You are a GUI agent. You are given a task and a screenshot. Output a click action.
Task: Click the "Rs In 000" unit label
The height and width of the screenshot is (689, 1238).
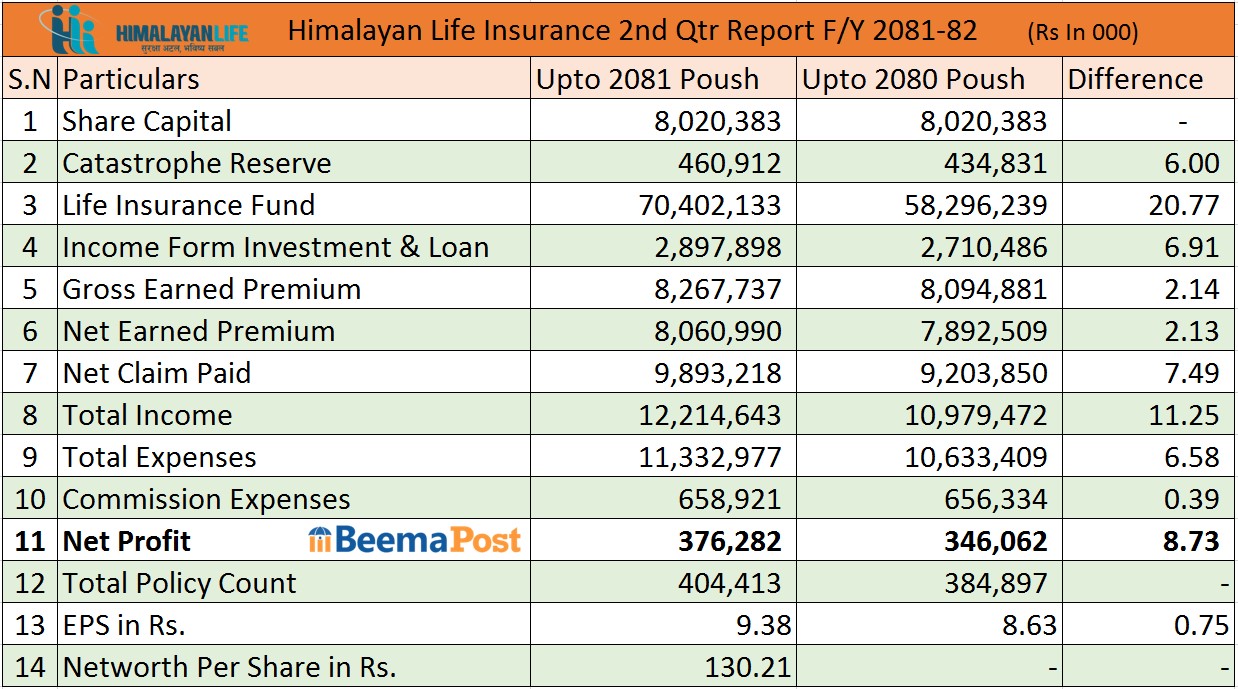(1082, 33)
